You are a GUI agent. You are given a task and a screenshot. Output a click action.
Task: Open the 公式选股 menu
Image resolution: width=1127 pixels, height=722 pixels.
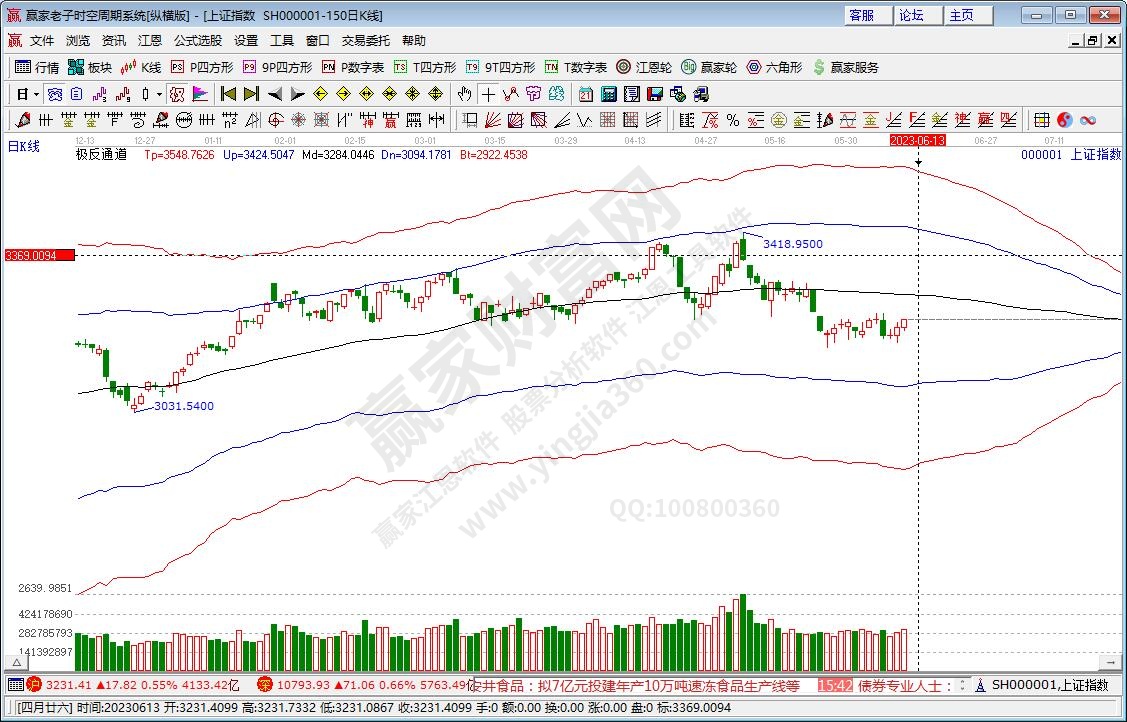(x=198, y=41)
